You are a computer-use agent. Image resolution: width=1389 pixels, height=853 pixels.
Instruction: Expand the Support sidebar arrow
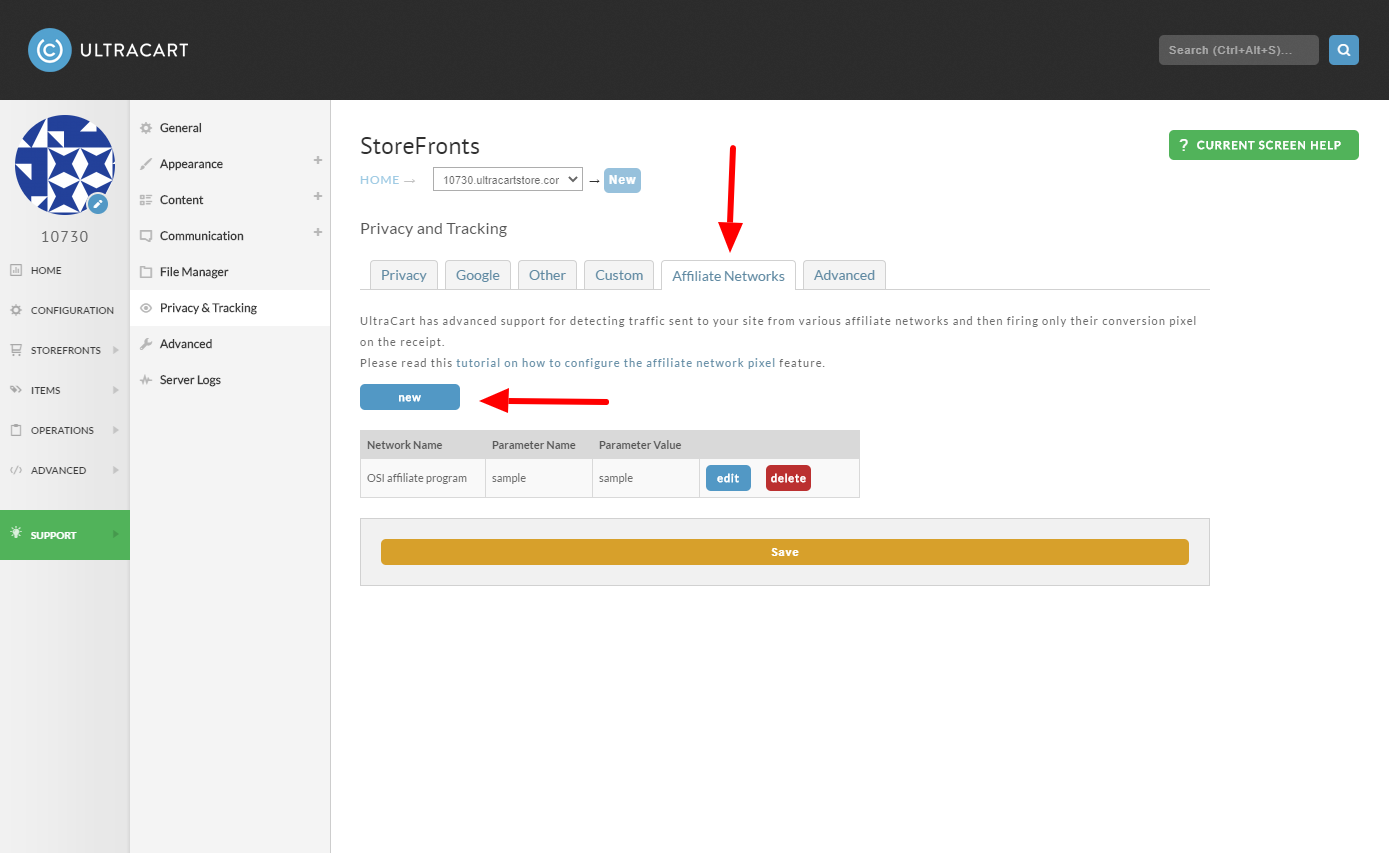[x=116, y=534]
